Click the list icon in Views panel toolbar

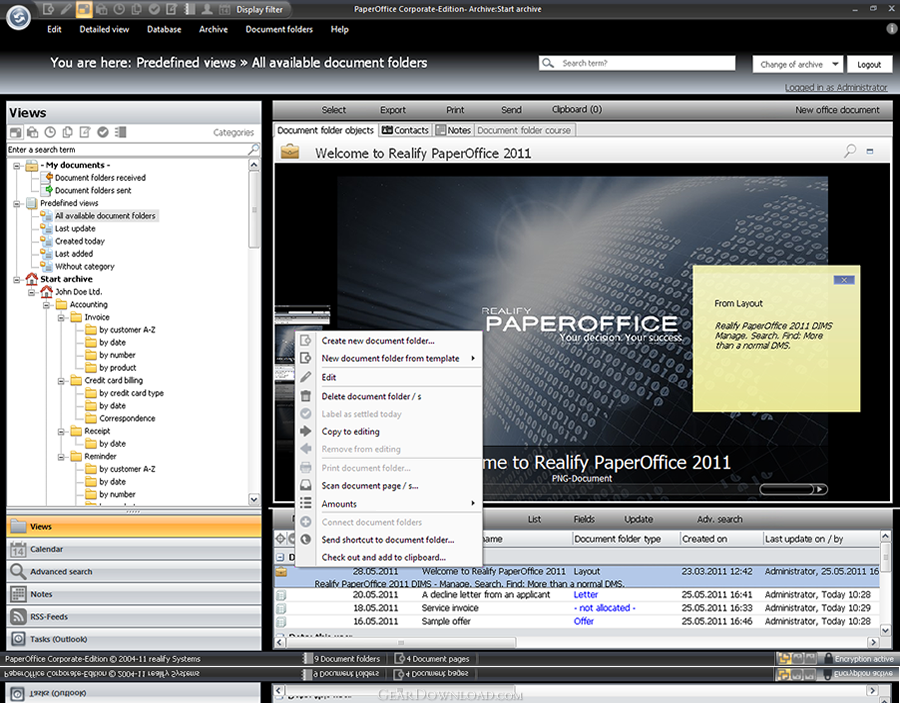click(120, 132)
